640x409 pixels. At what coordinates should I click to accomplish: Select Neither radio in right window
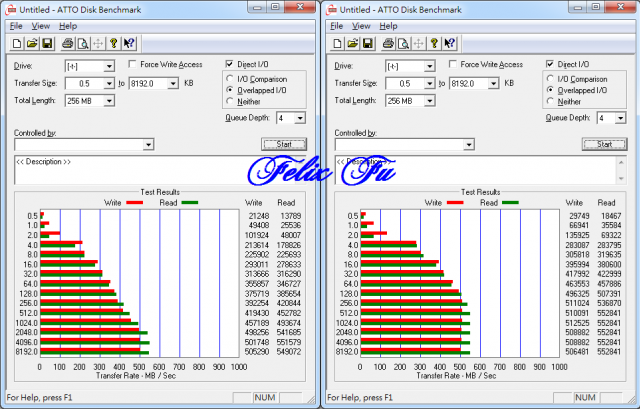pyautogui.click(x=550, y=101)
